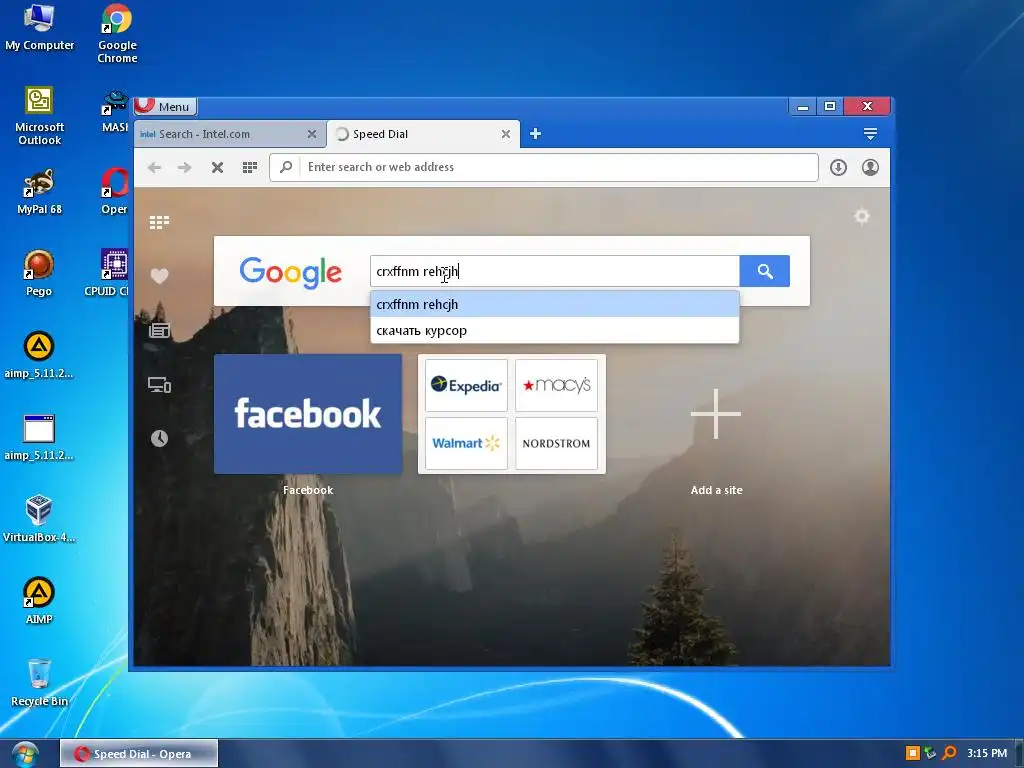This screenshot has height=768, width=1024.
Task: Open the Windows Start button
Action: pyautogui.click(x=24, y=754)
